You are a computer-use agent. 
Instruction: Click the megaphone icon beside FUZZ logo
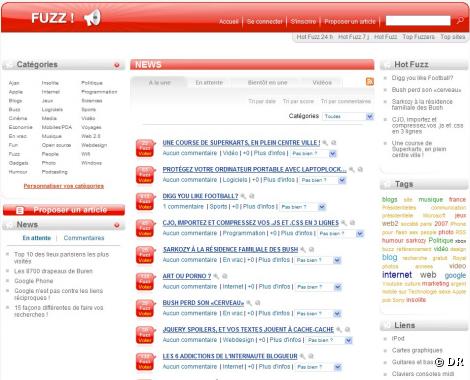(x=92, y=18)
